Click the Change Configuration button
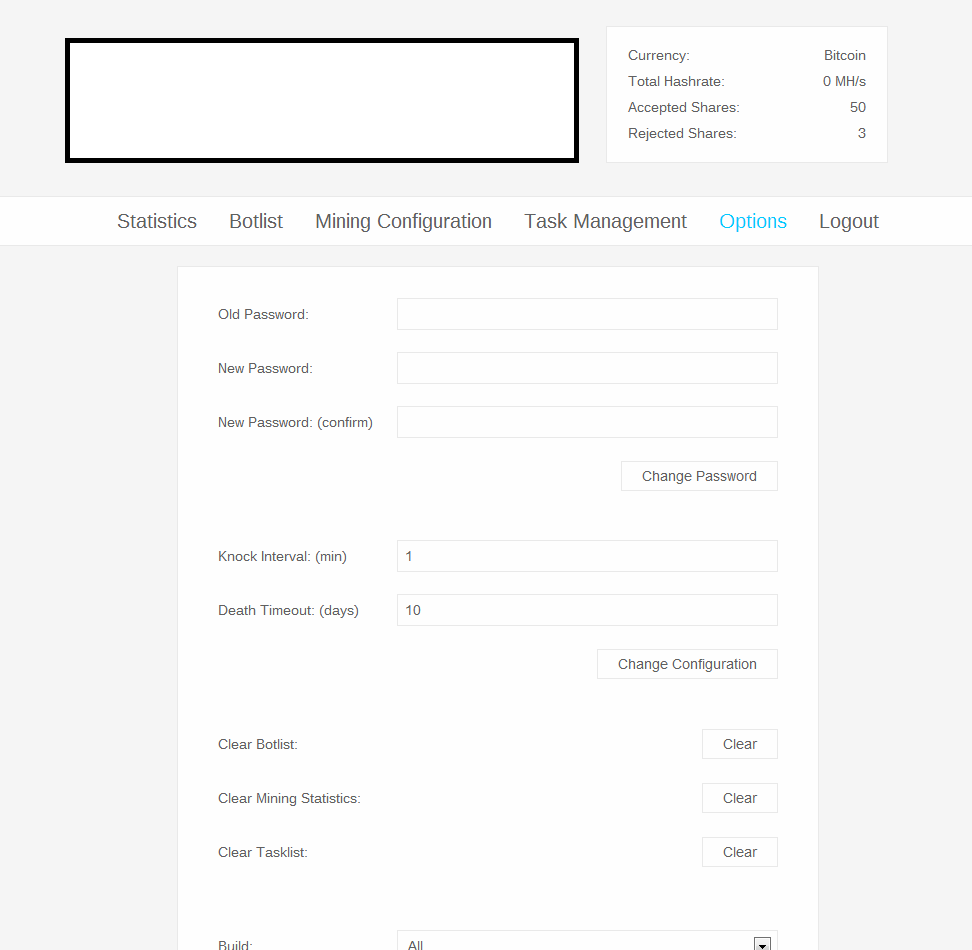 (x=687, y=664)
